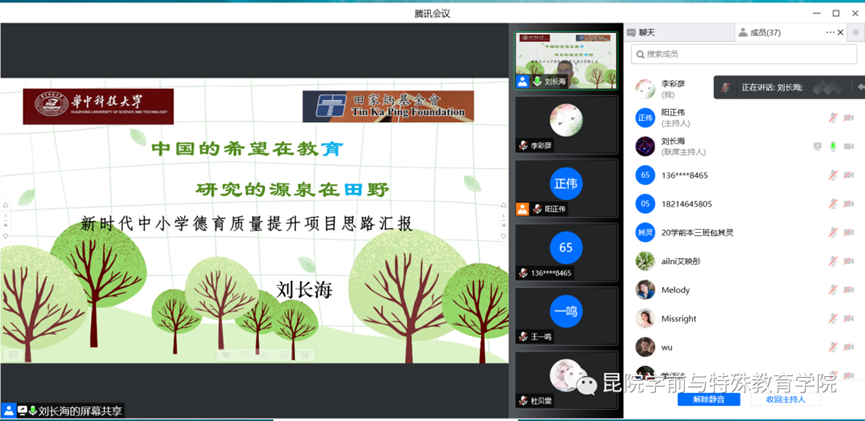Click muted mic icon for 136****8465

pyautogui.click(x=832, y=176)
